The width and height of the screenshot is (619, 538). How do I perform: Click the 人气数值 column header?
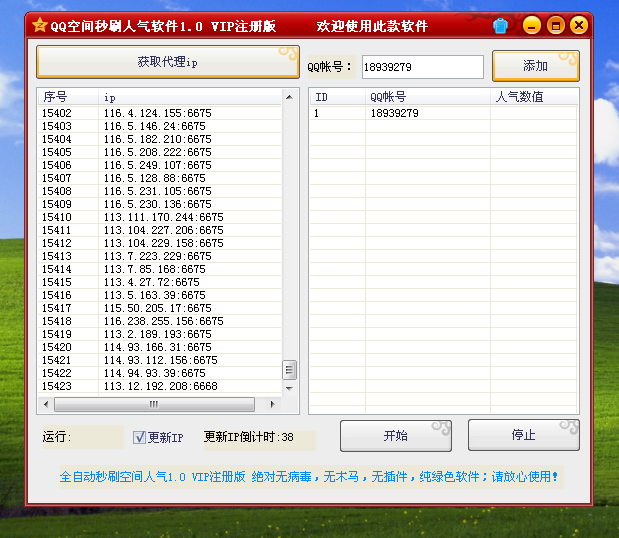click(x=534, y=97)
